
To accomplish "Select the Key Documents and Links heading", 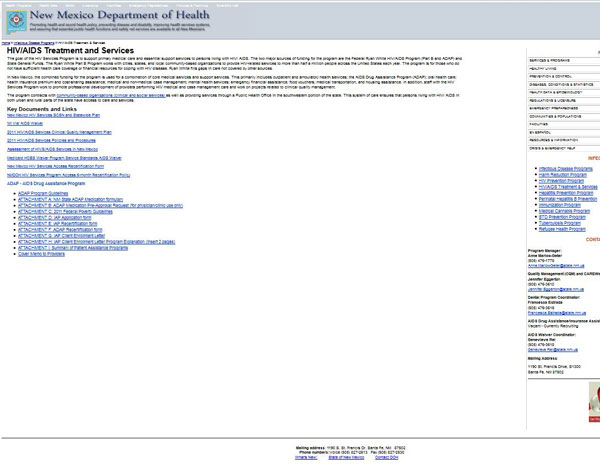I will [42, 109].
